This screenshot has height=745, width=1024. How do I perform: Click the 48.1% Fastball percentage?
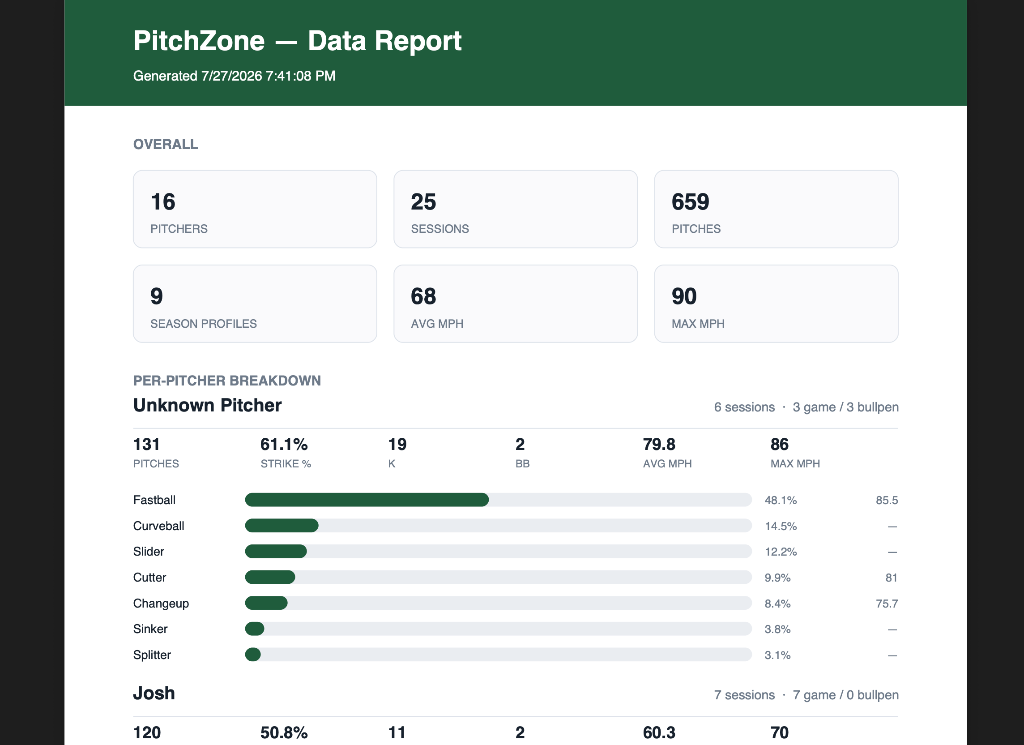[780, 500]
